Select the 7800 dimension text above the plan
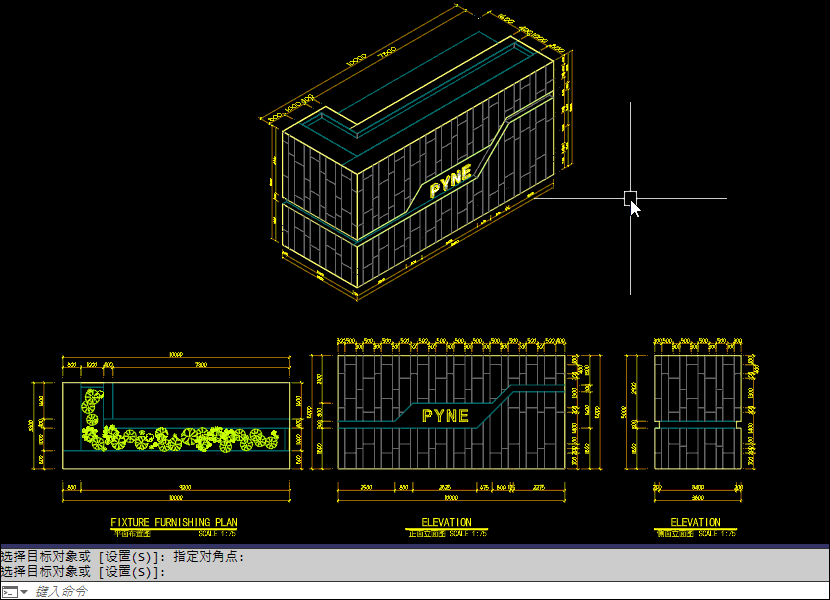Image resolution: width=830 pixels, height=600 pixels. click(200, 365)
